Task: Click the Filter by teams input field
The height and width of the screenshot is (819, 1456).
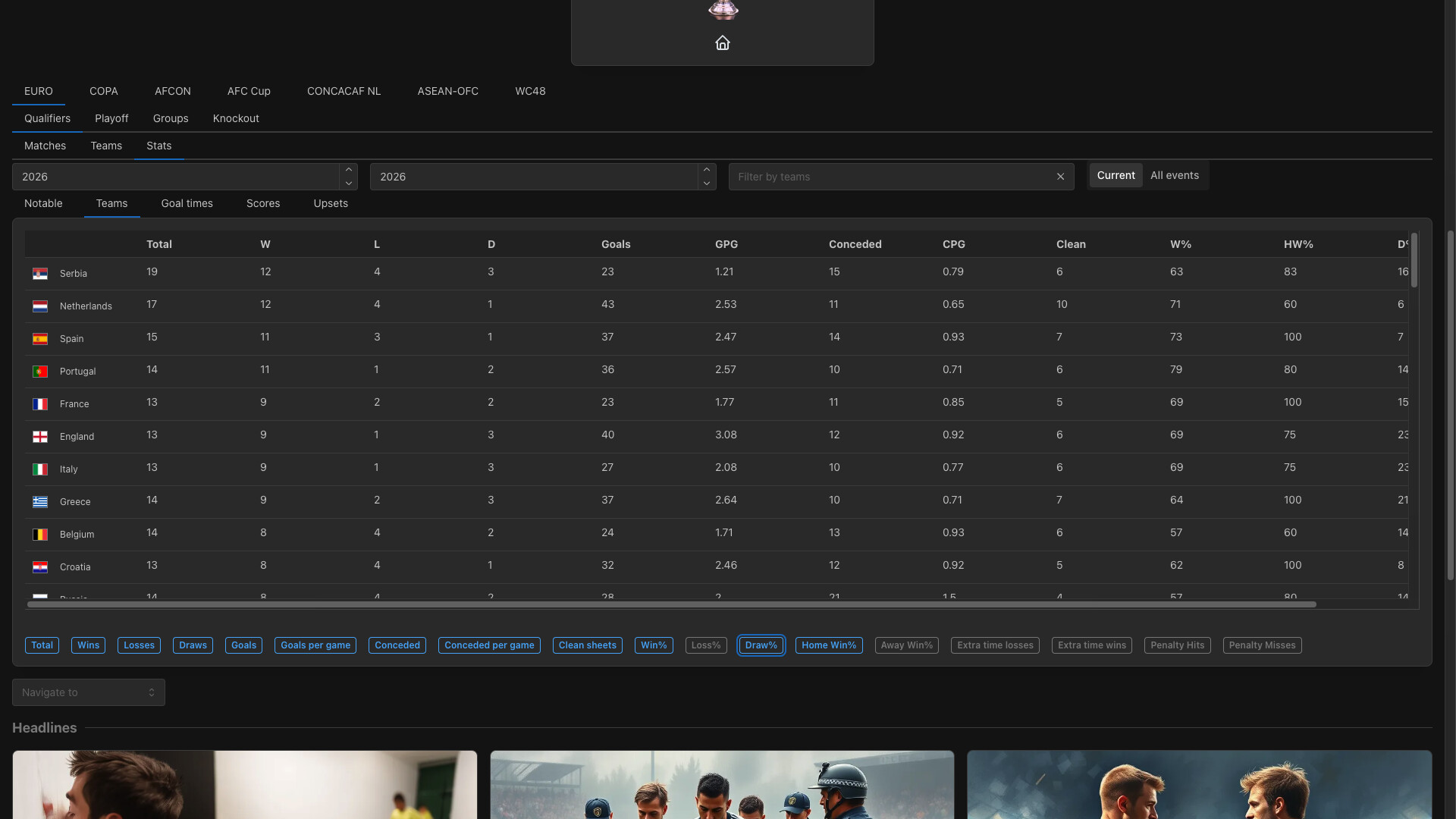Action: [872, 176]
